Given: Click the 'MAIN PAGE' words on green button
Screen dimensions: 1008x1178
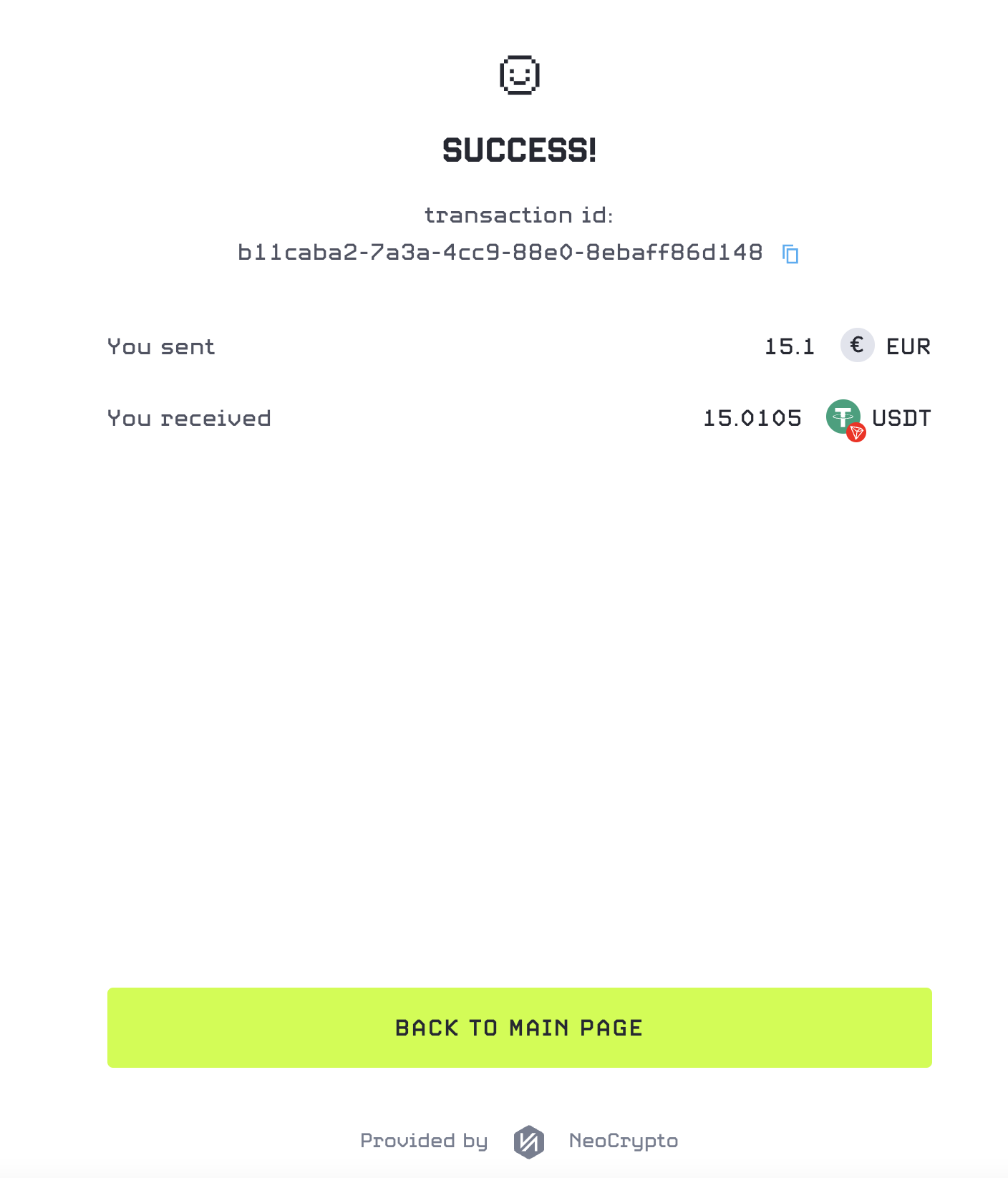Looking at the screenshot, I should click(576, 1028).
